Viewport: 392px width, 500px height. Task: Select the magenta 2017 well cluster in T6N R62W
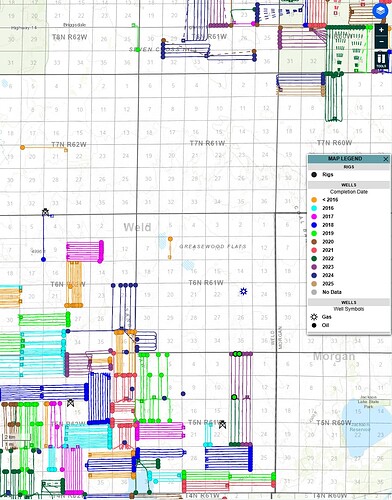click(85, 251)
